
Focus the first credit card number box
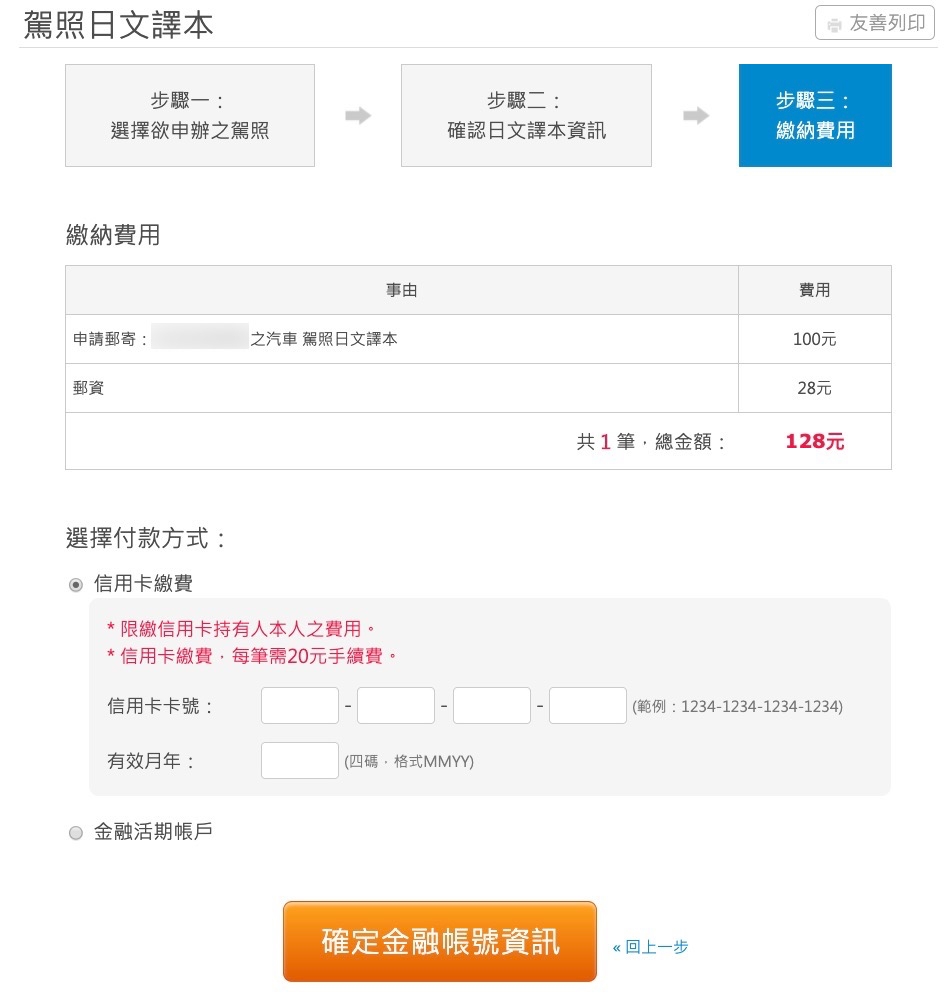point(300,706)
